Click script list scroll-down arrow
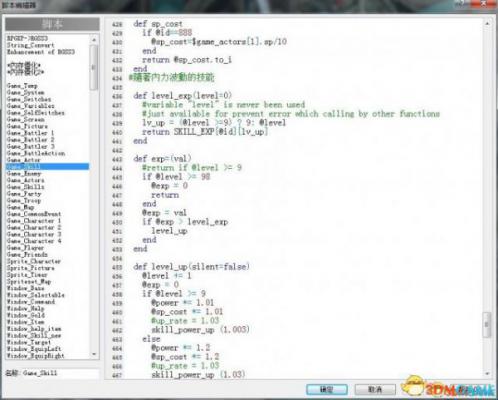Screen dimensions: 498x400 point(94,354)
